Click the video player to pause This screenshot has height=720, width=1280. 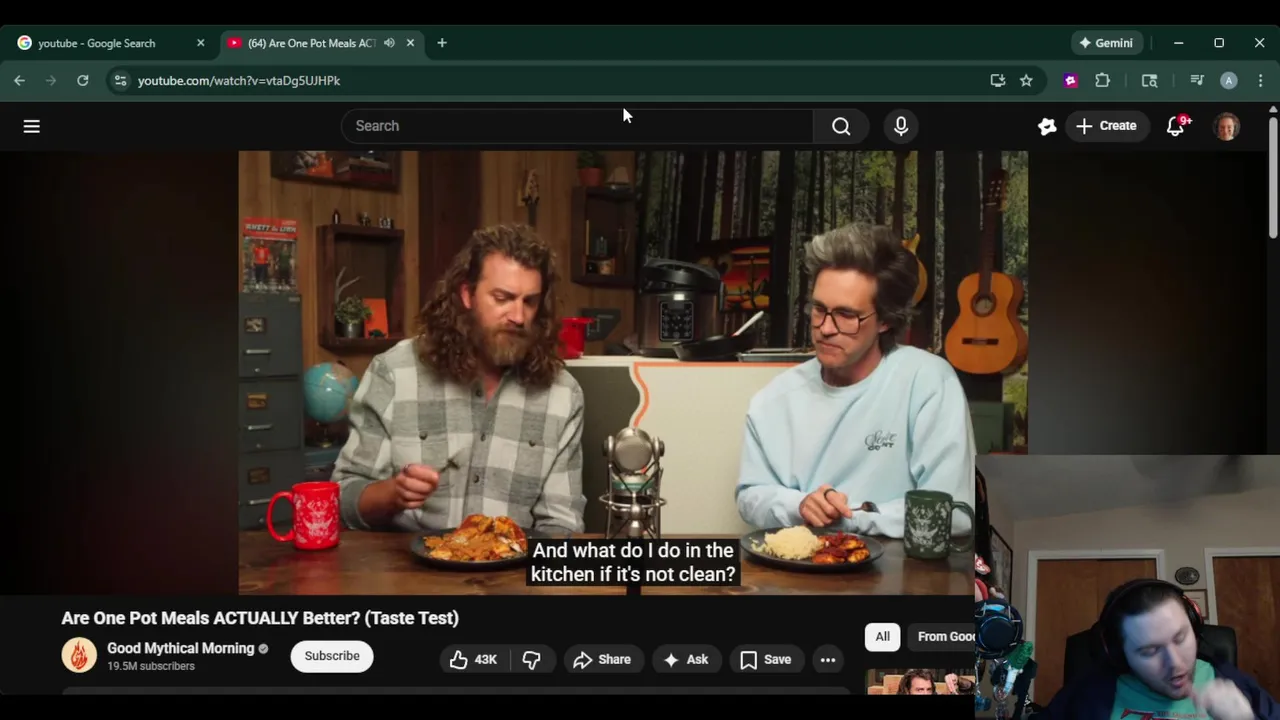click(x=632, y=372)
